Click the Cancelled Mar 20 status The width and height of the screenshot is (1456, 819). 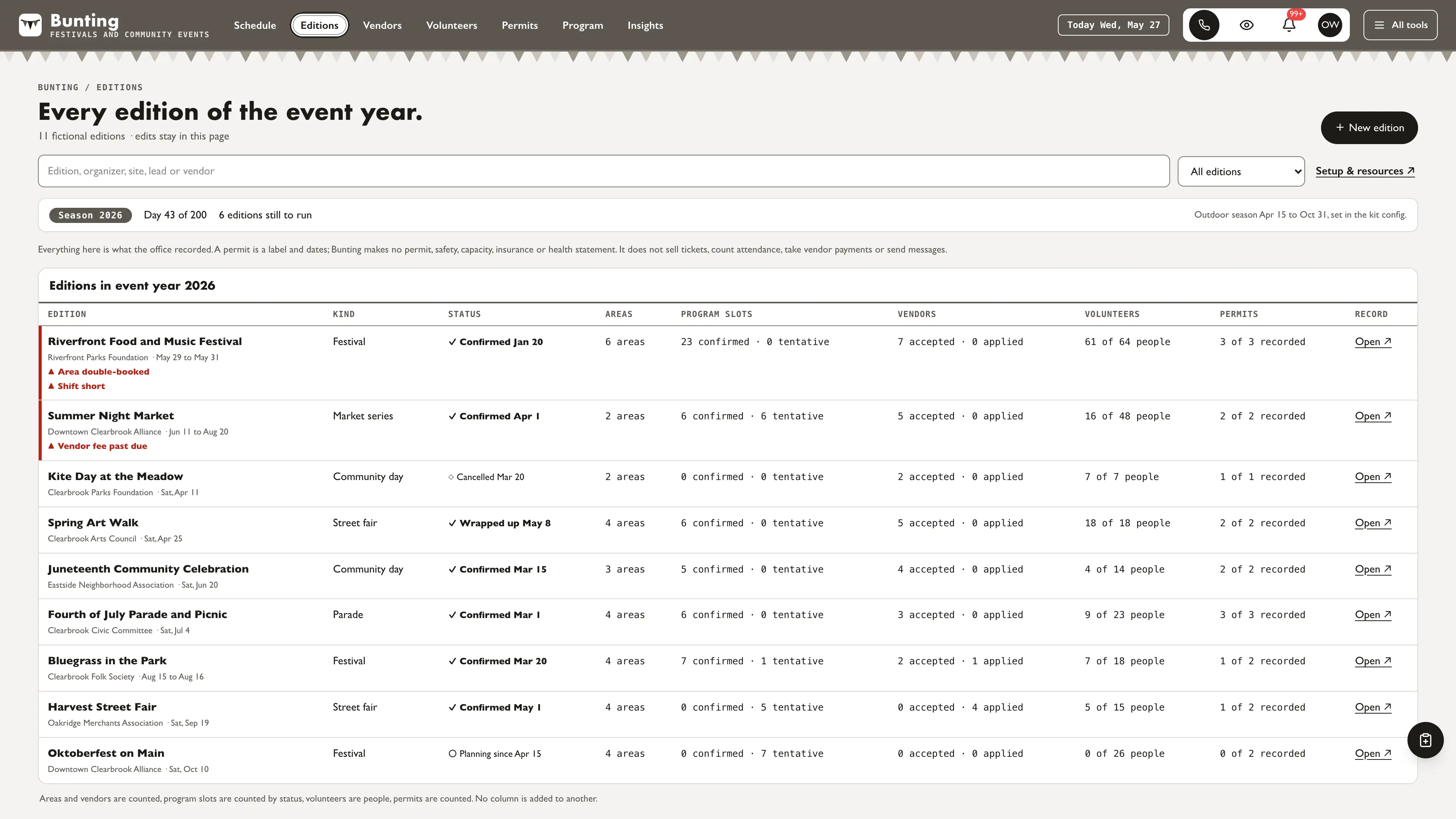pos(486,477)
